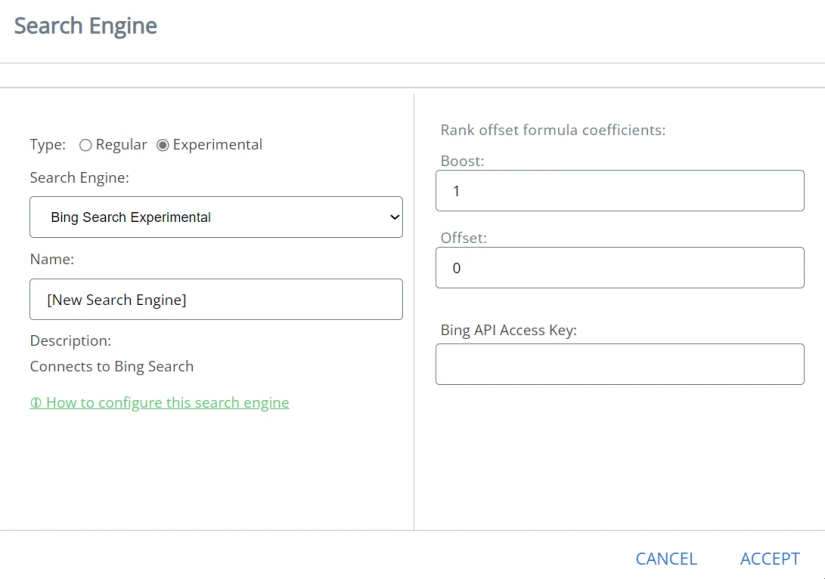Click the Boost: field label
Screen dimensions: 825x579
coord(462,160)
